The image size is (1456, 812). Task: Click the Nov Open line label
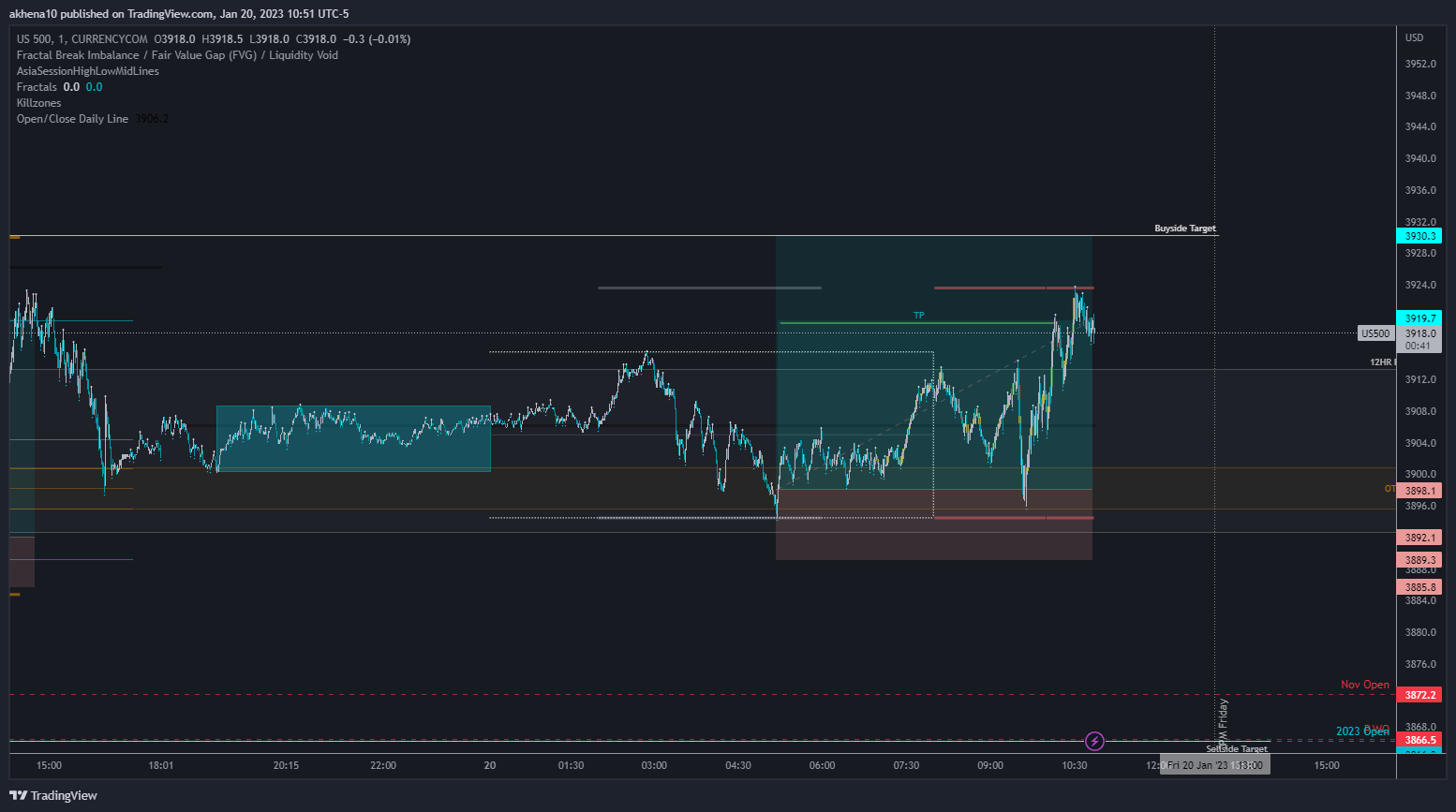point(1364,685)
